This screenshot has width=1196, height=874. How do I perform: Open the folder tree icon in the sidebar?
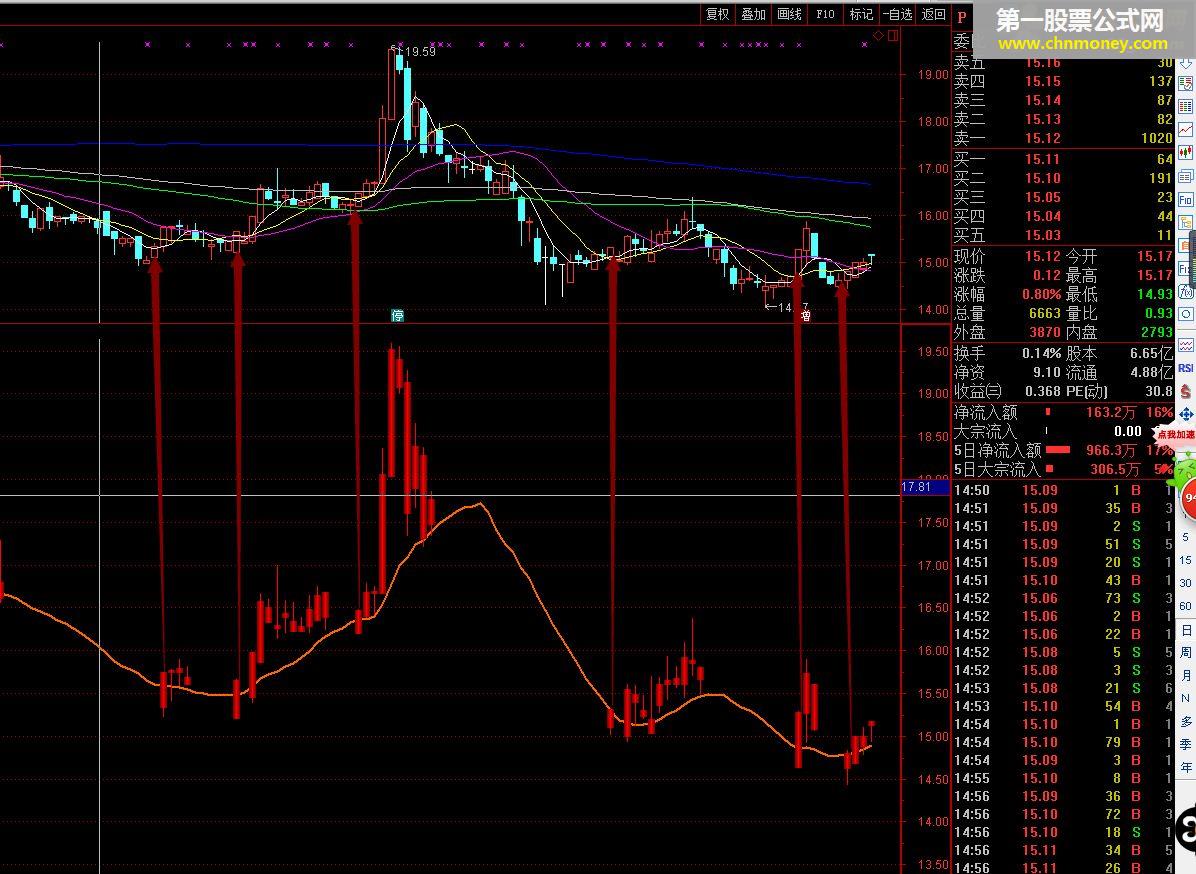pos(1185,223)
